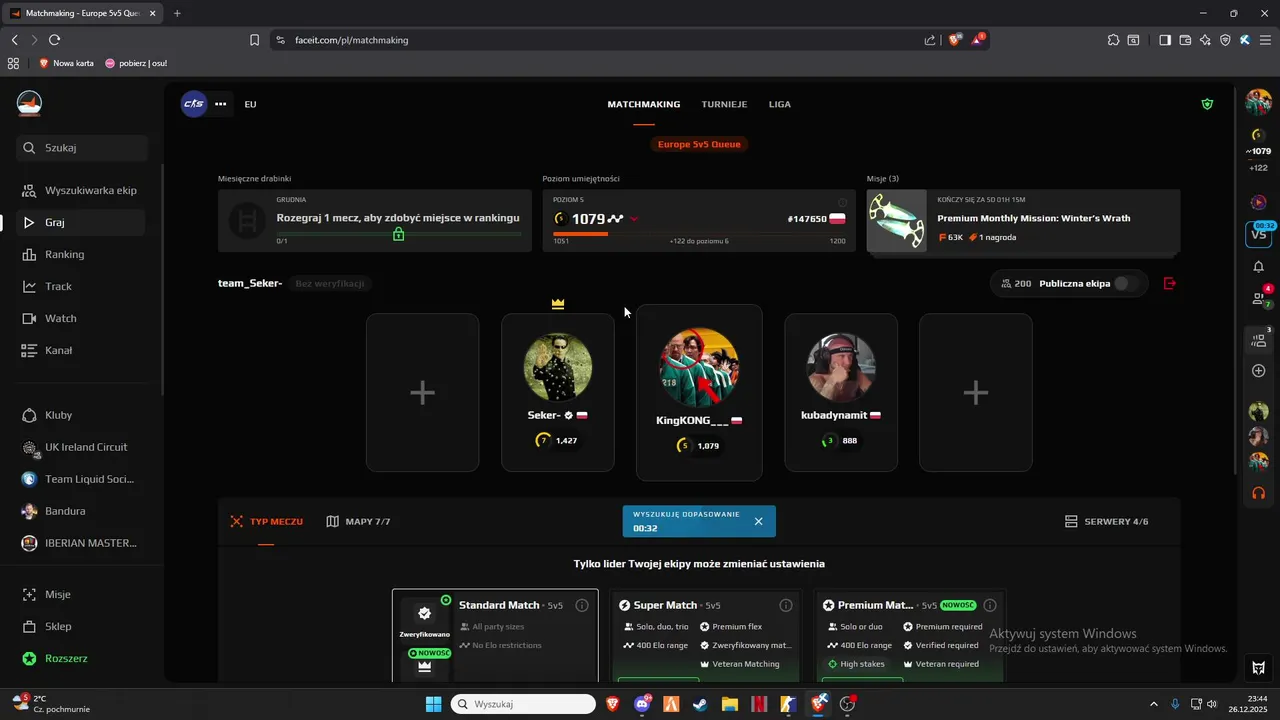Click Premium Match info icon
Image resolution: width=1280 pixels, height=720 pixels.
pos(990,605)
